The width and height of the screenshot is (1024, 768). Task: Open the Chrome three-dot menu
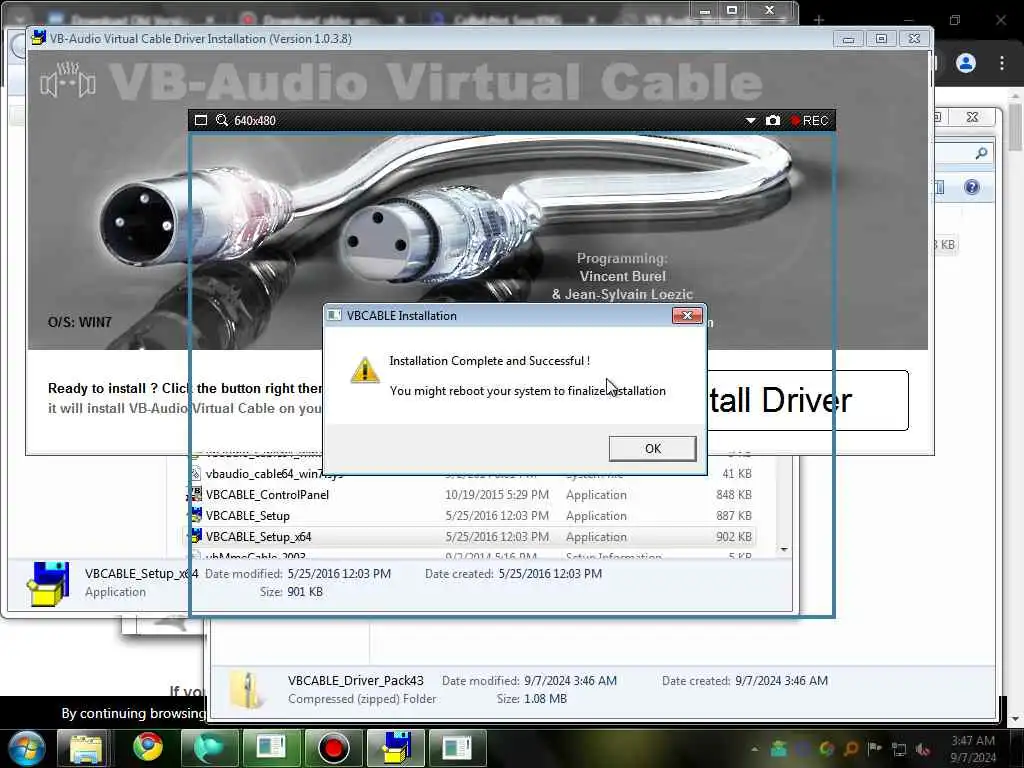1002,63
